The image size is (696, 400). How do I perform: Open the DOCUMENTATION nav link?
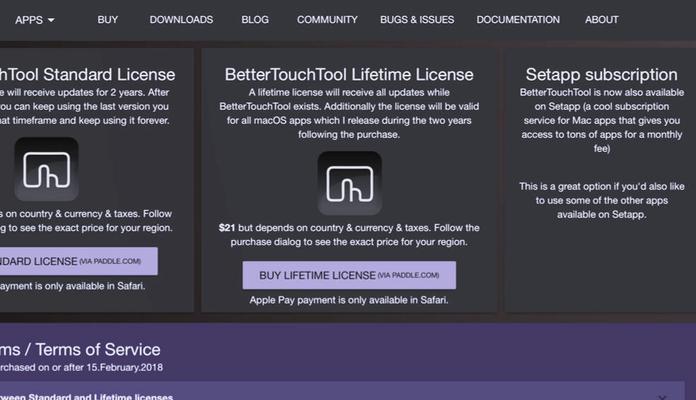[518, 20]
